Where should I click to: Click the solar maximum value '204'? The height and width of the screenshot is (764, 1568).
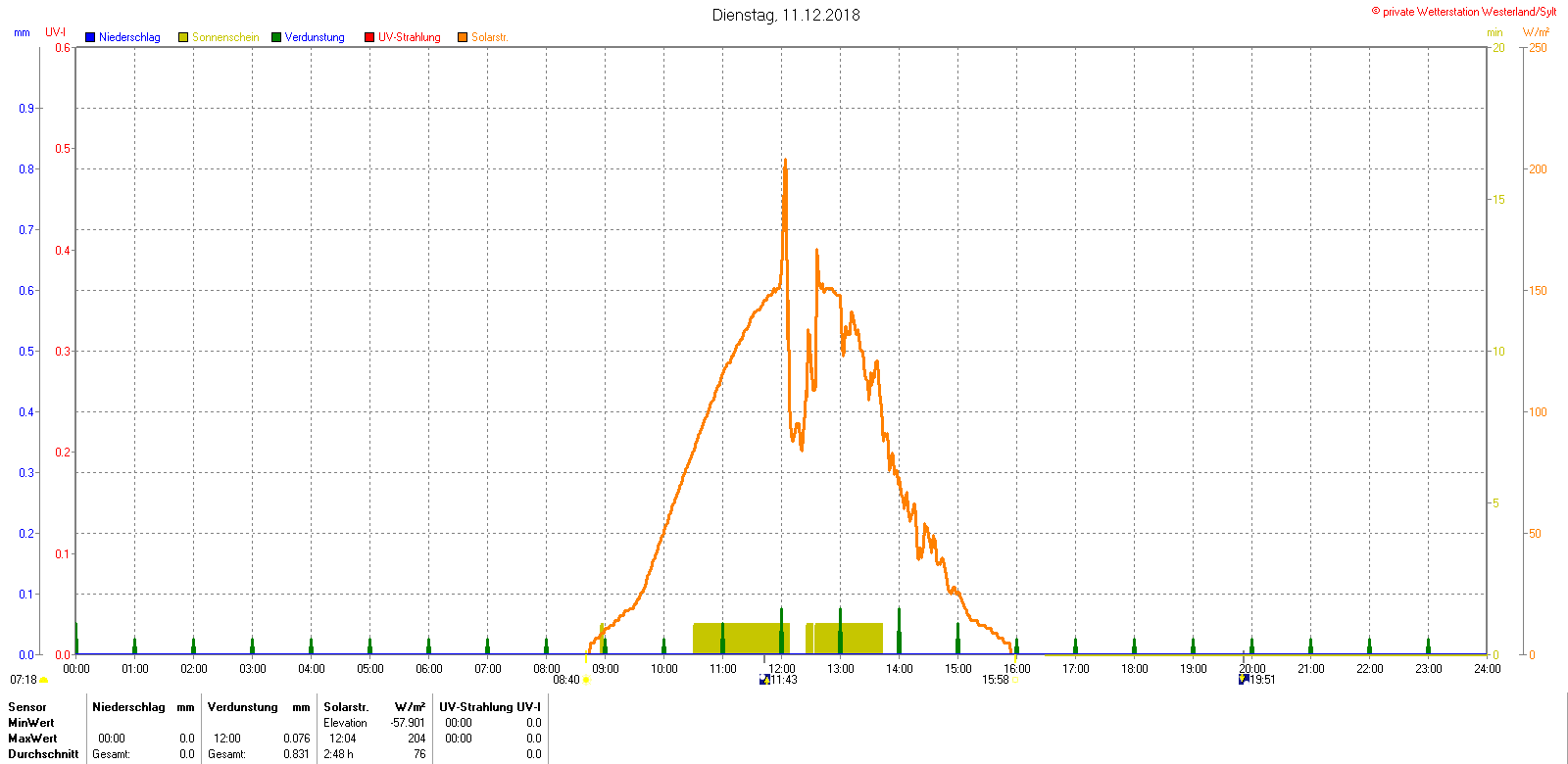tap(416, 739)
